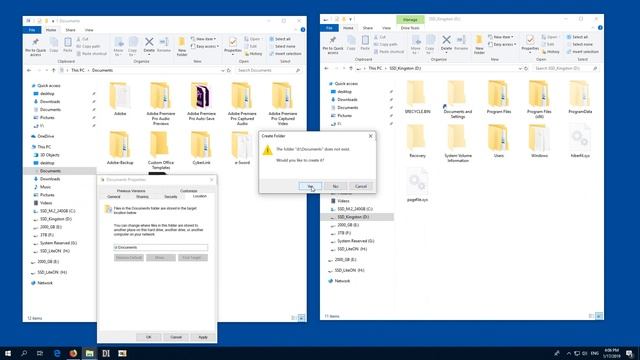Open New item dropdown in Documents window
Viewport: 640px width, 360px height.
tap(204, 39)
